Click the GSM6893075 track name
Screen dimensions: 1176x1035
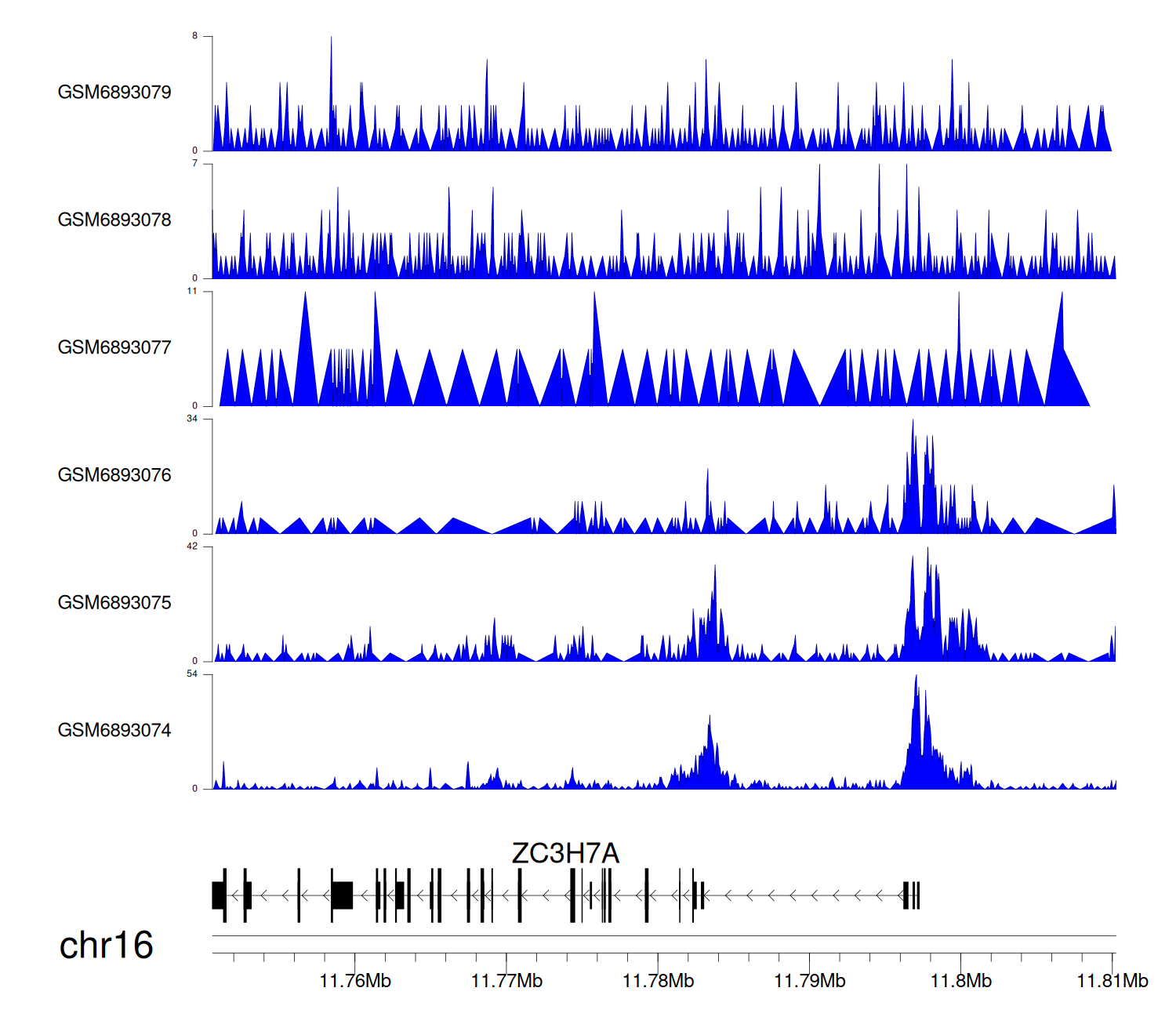tap(114, 603)
